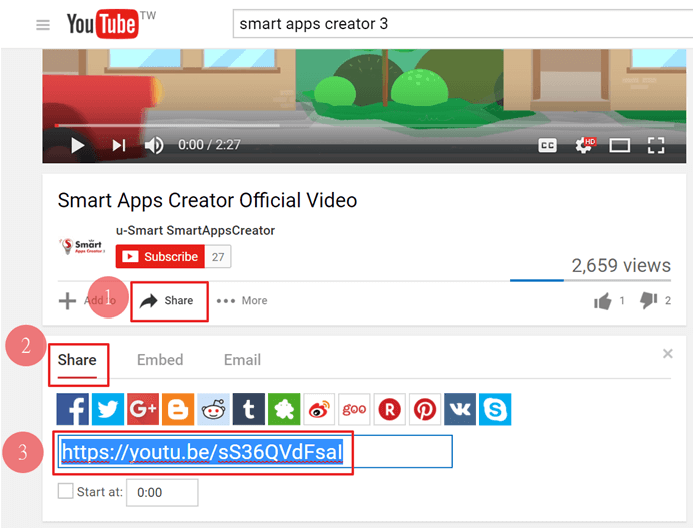Select the Share tab

pos(77,360)
